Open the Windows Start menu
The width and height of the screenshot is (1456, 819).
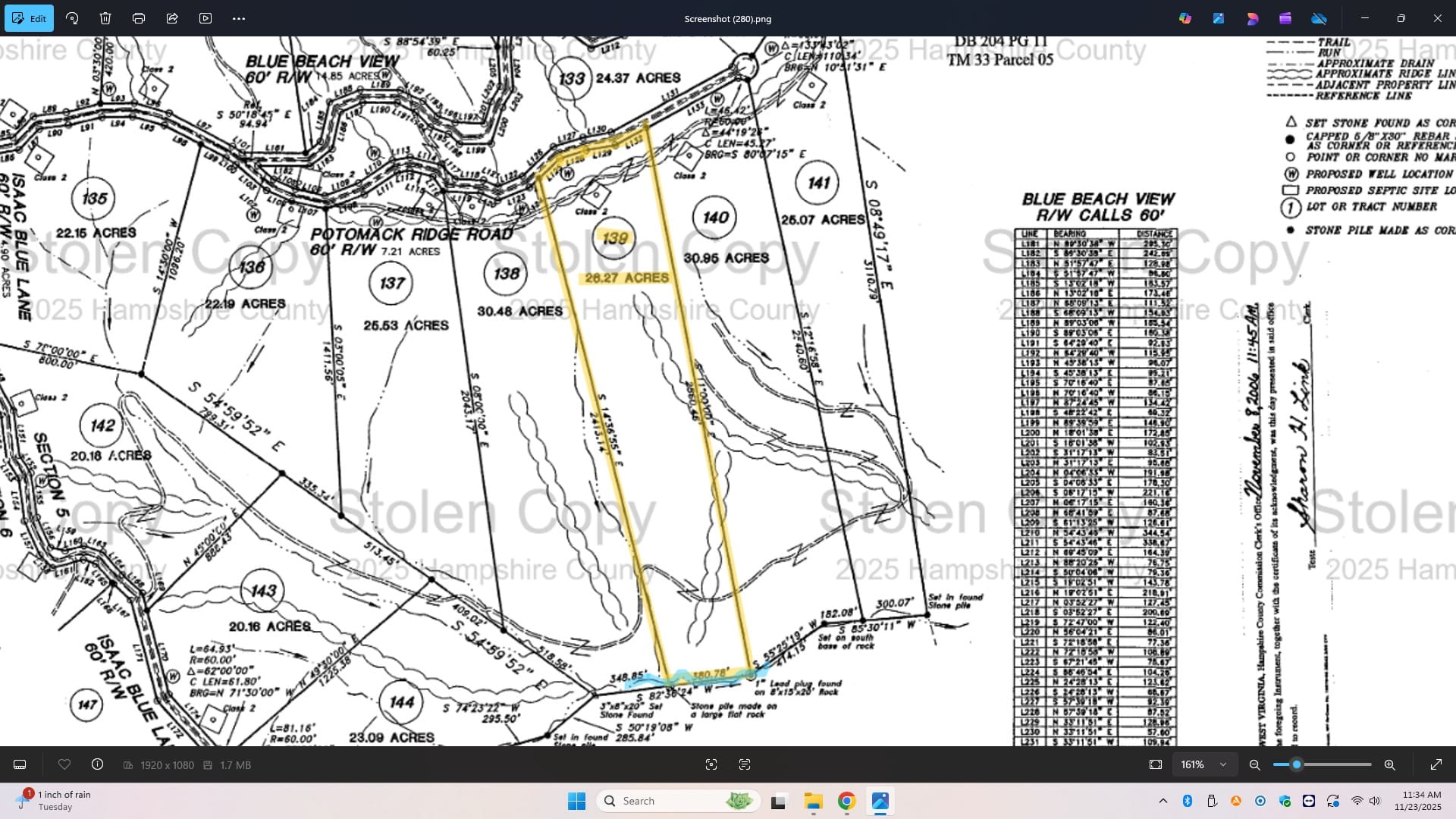[576, 801]
